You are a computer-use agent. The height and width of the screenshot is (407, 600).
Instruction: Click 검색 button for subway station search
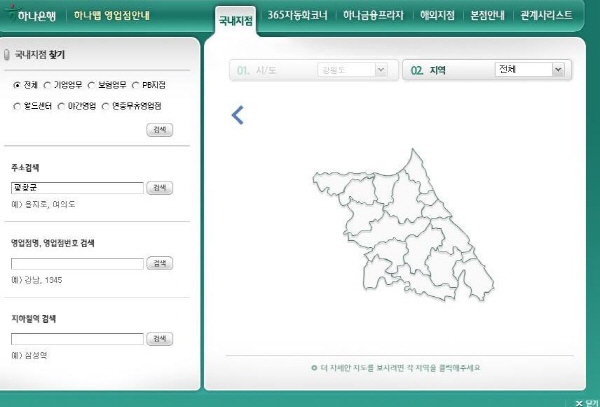(x=159, y=338)
